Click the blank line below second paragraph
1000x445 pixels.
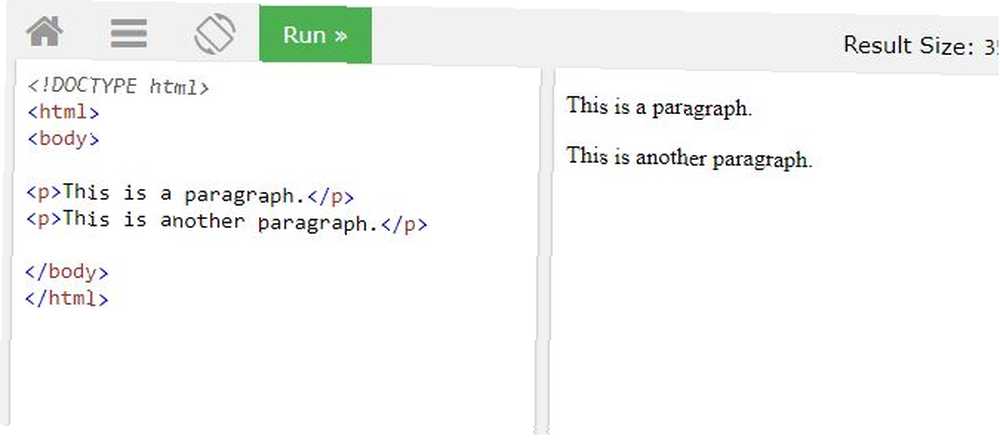pyautogui.click(x=274, y=248)
